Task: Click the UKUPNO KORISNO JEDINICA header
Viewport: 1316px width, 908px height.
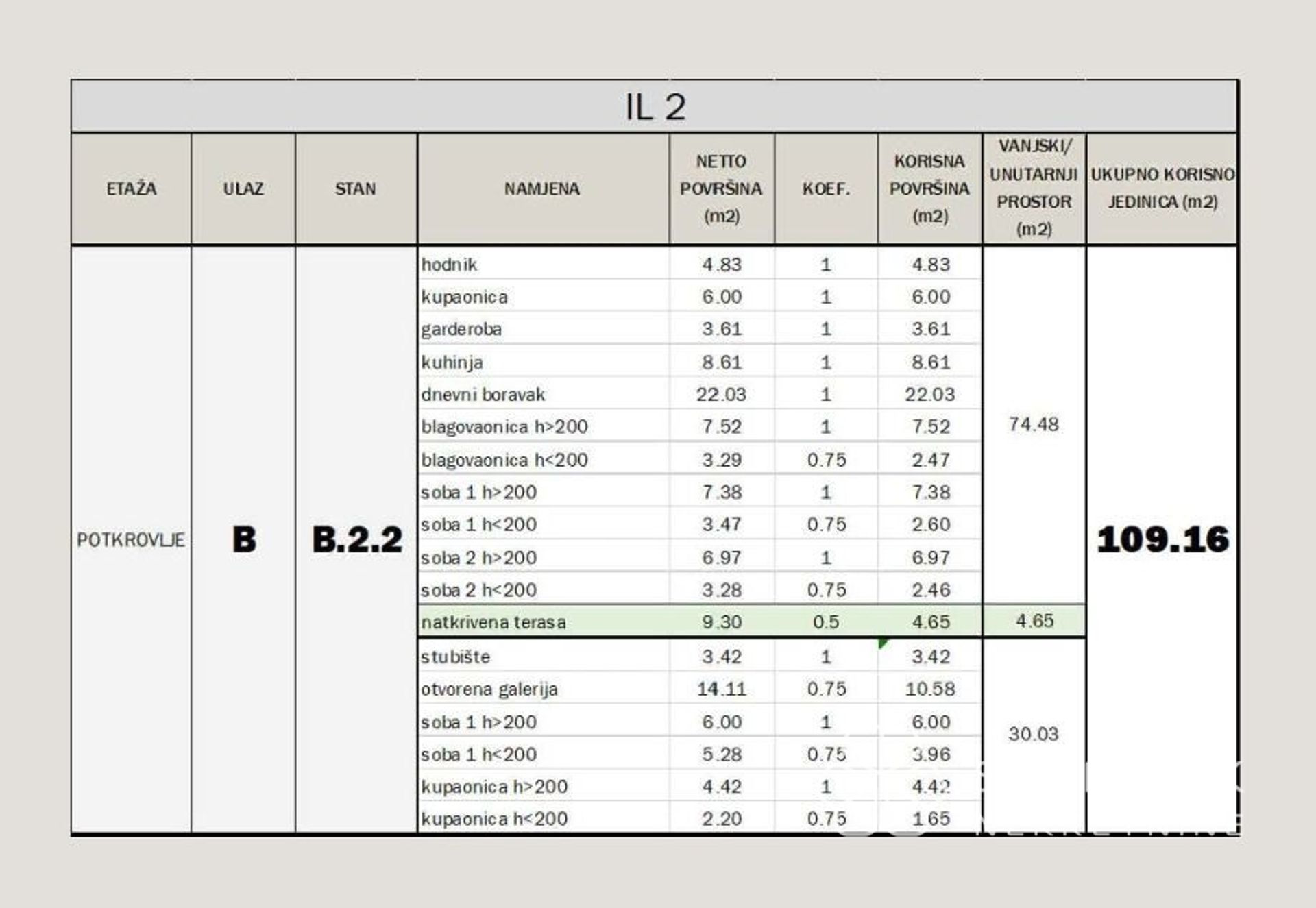Action: tap(1162, 188)
